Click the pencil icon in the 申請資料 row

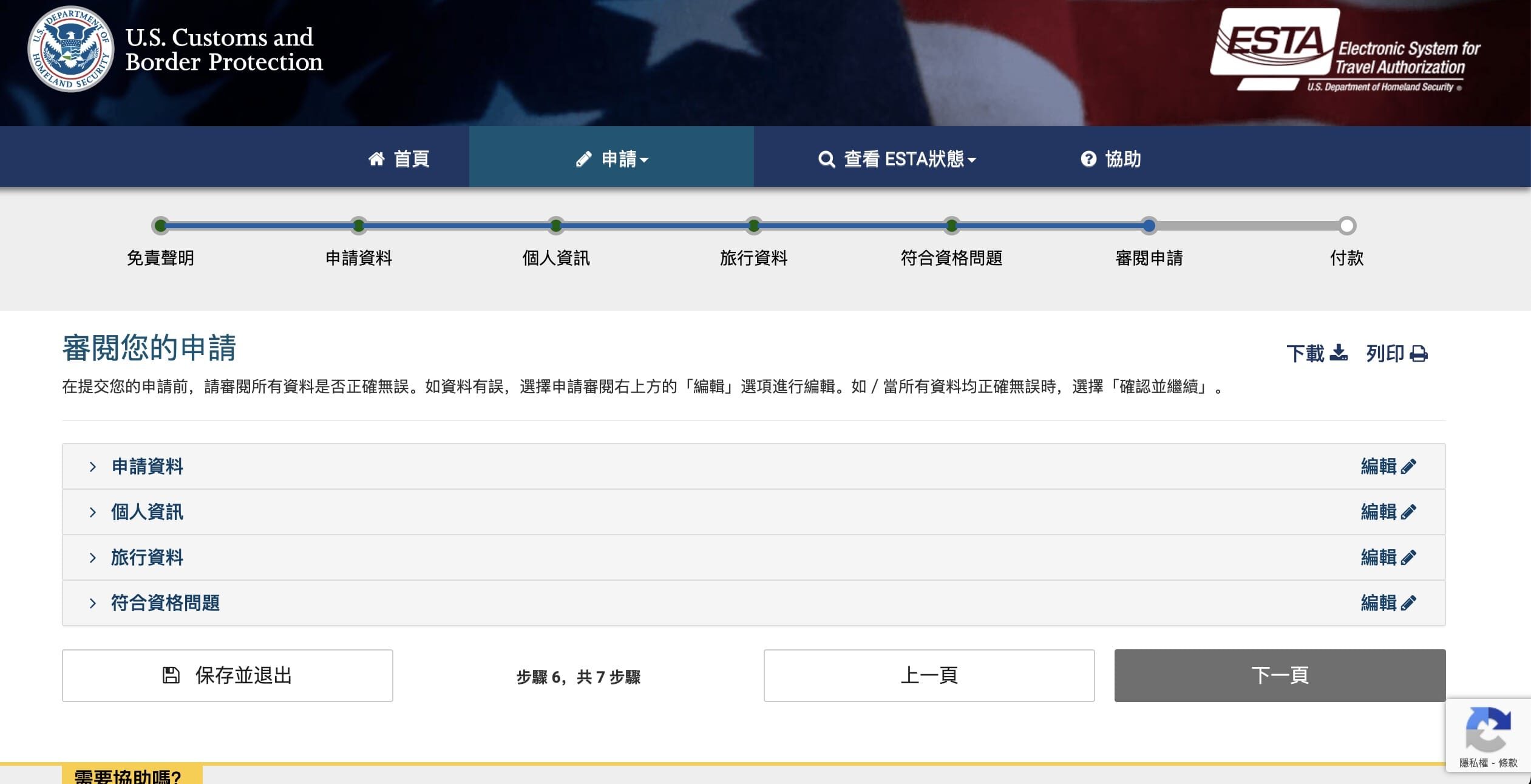pos(1408,466)
